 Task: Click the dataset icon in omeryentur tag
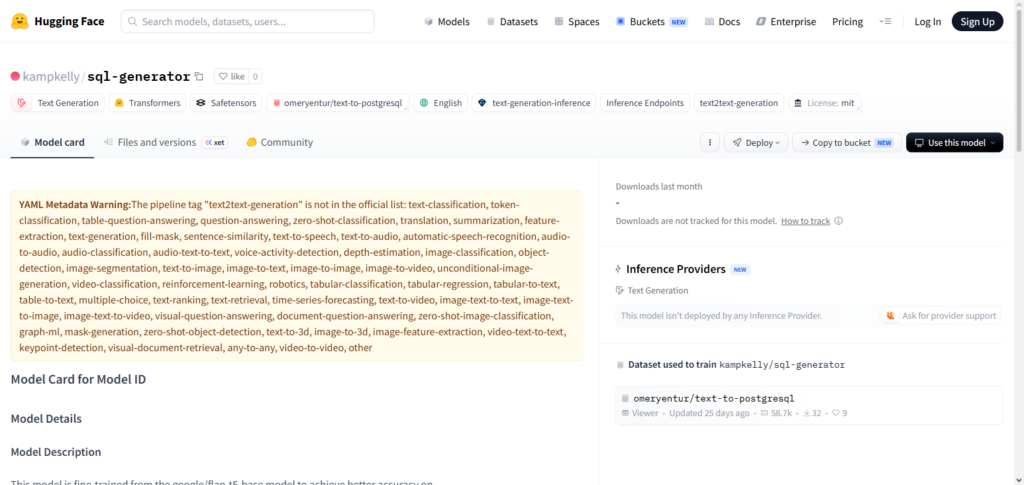click(x=277, y=103)
